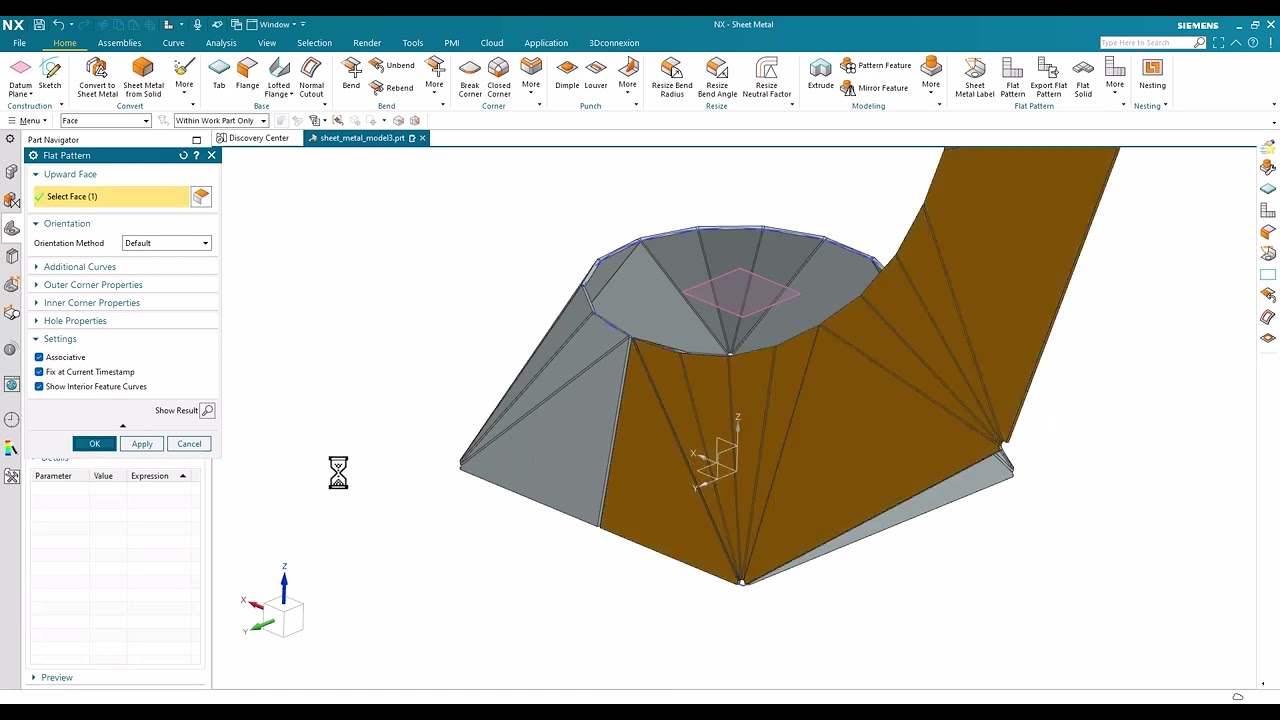Select the Extrude modeling tool
The image size is (1280, 720).
point(821,73)
